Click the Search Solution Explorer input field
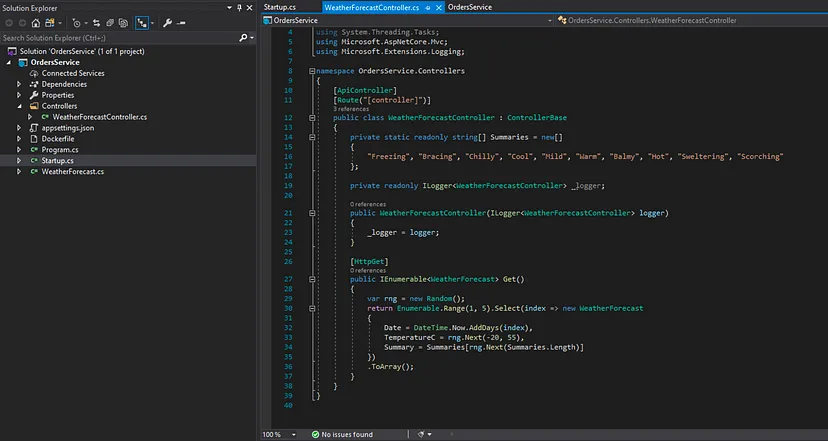This screenshot has width=828, height=441. [119, 37]
